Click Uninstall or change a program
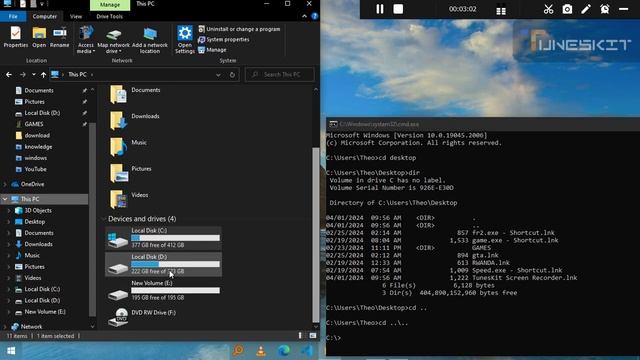This screenshot has height=360, width=640. tap(239, 29)
